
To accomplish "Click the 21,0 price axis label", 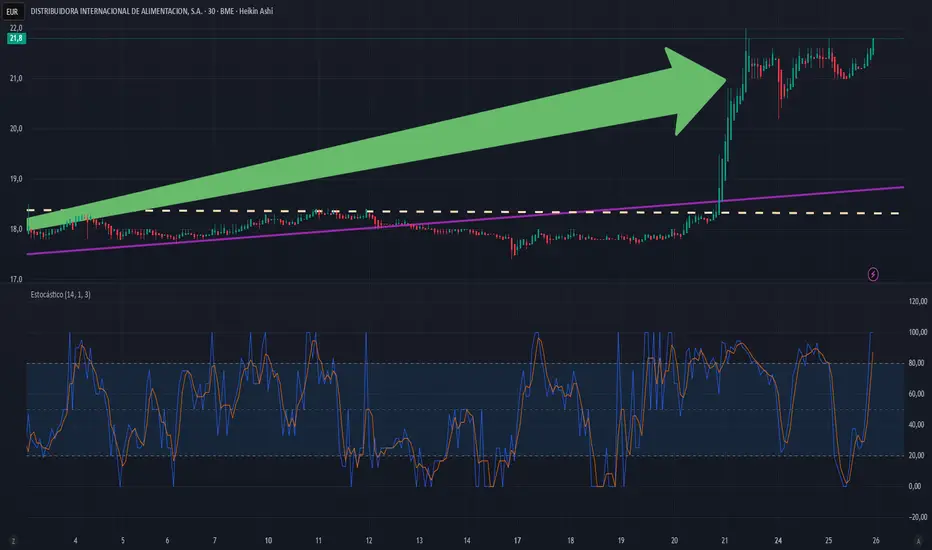I will point(16,78).
